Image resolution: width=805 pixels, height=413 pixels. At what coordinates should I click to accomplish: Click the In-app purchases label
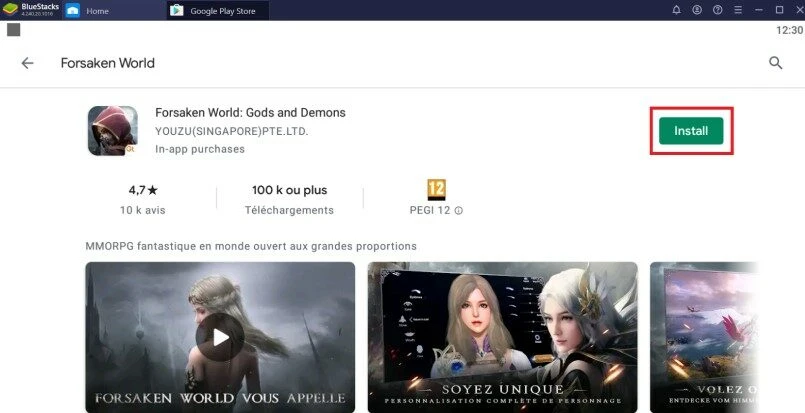[200, 149]
